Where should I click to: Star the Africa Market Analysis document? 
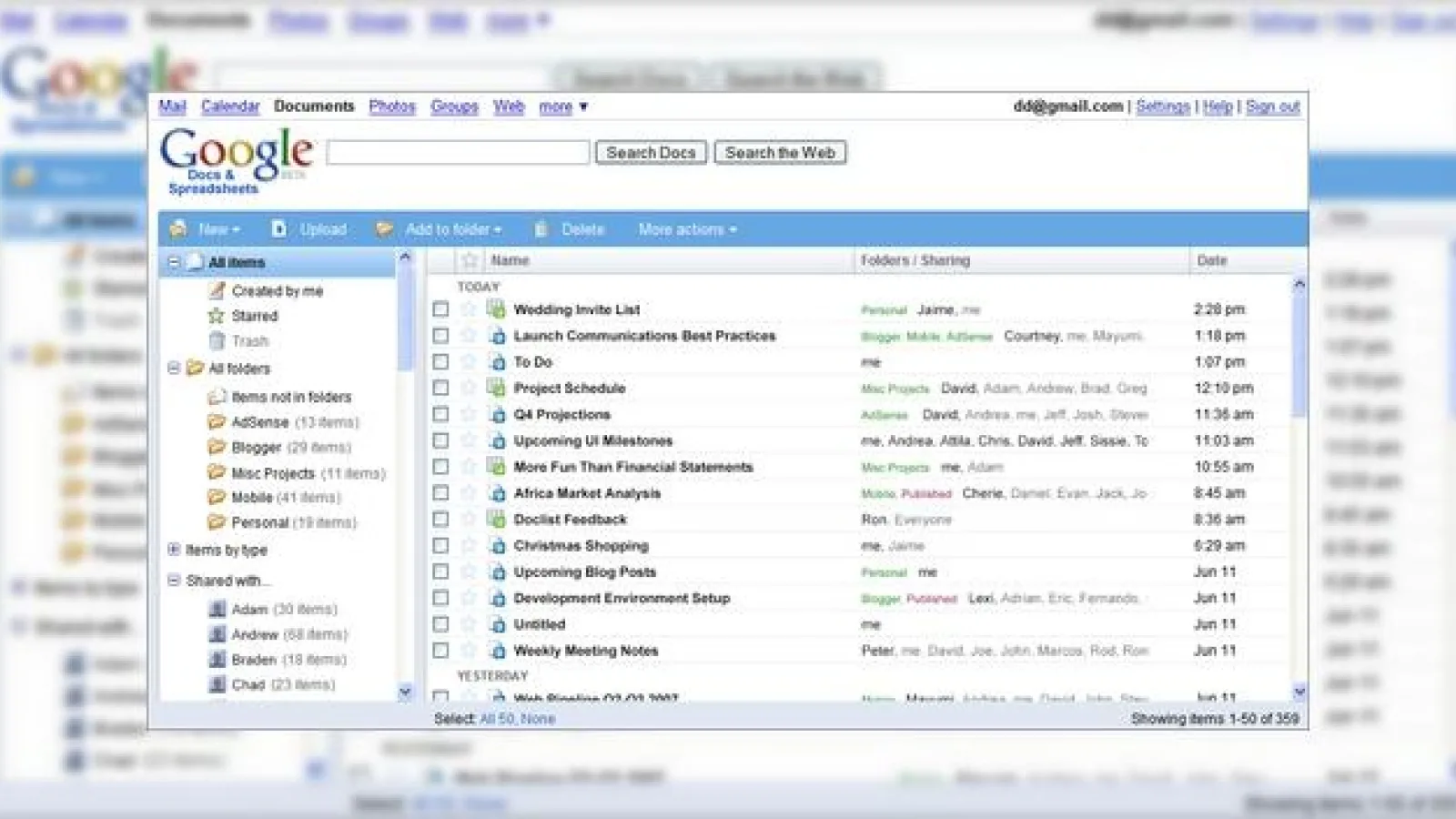[469, 493]
